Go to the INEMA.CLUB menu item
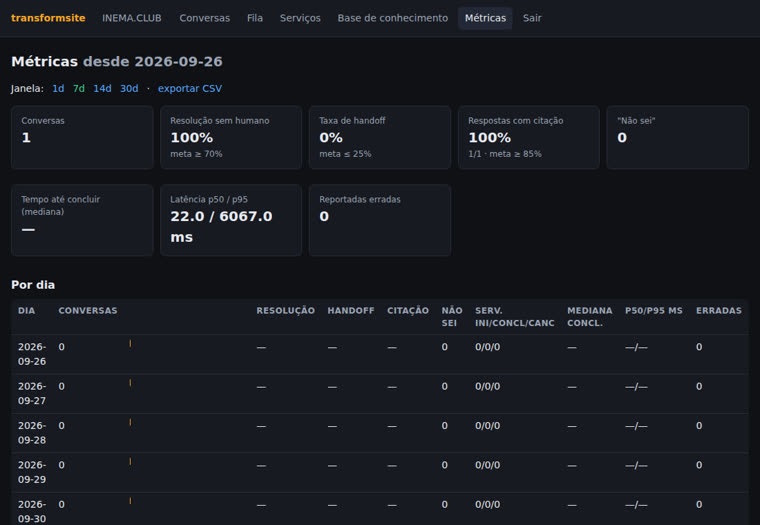Viewport: 760px width, 525px height. 132,18
